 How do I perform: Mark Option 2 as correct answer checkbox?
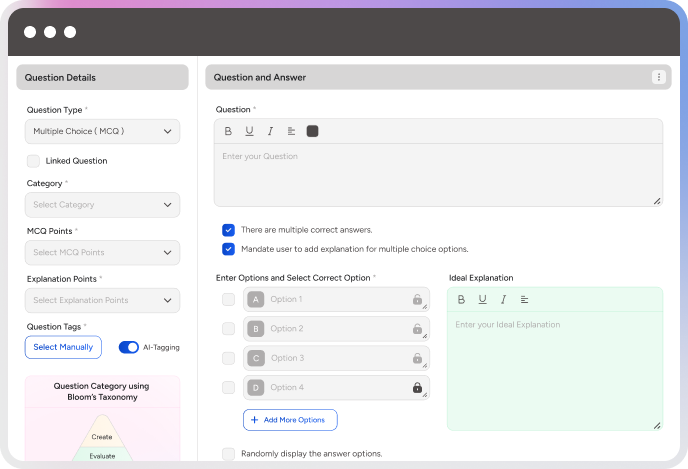229,329
